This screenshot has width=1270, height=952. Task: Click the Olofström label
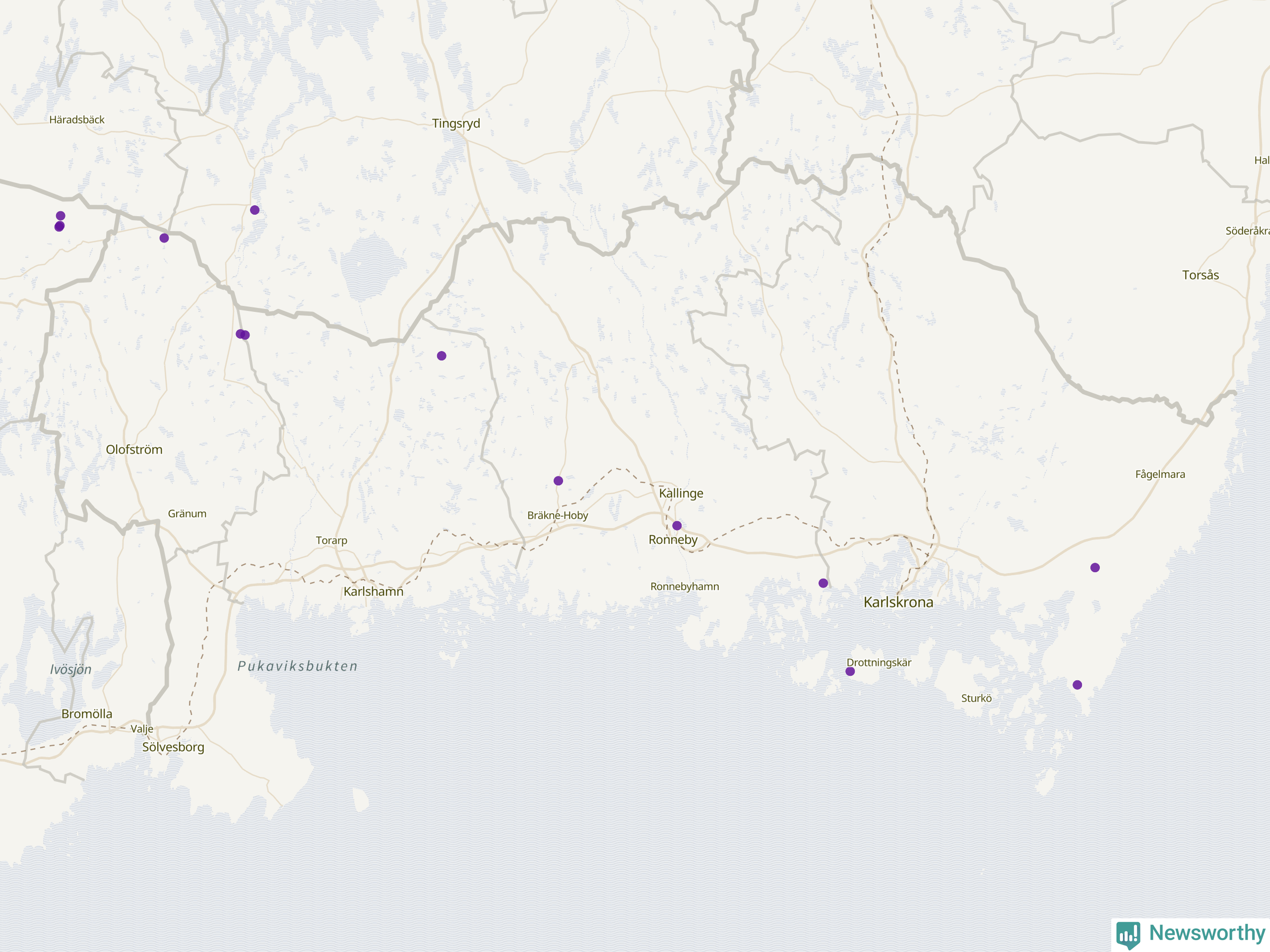[x=134, y=449]
